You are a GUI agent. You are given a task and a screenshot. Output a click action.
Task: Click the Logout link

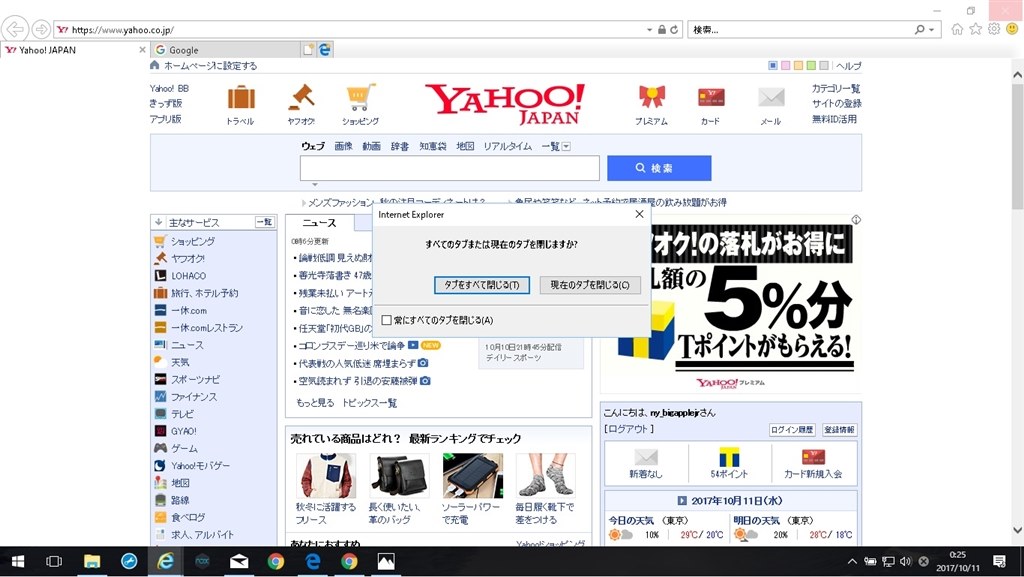[628, 429]
